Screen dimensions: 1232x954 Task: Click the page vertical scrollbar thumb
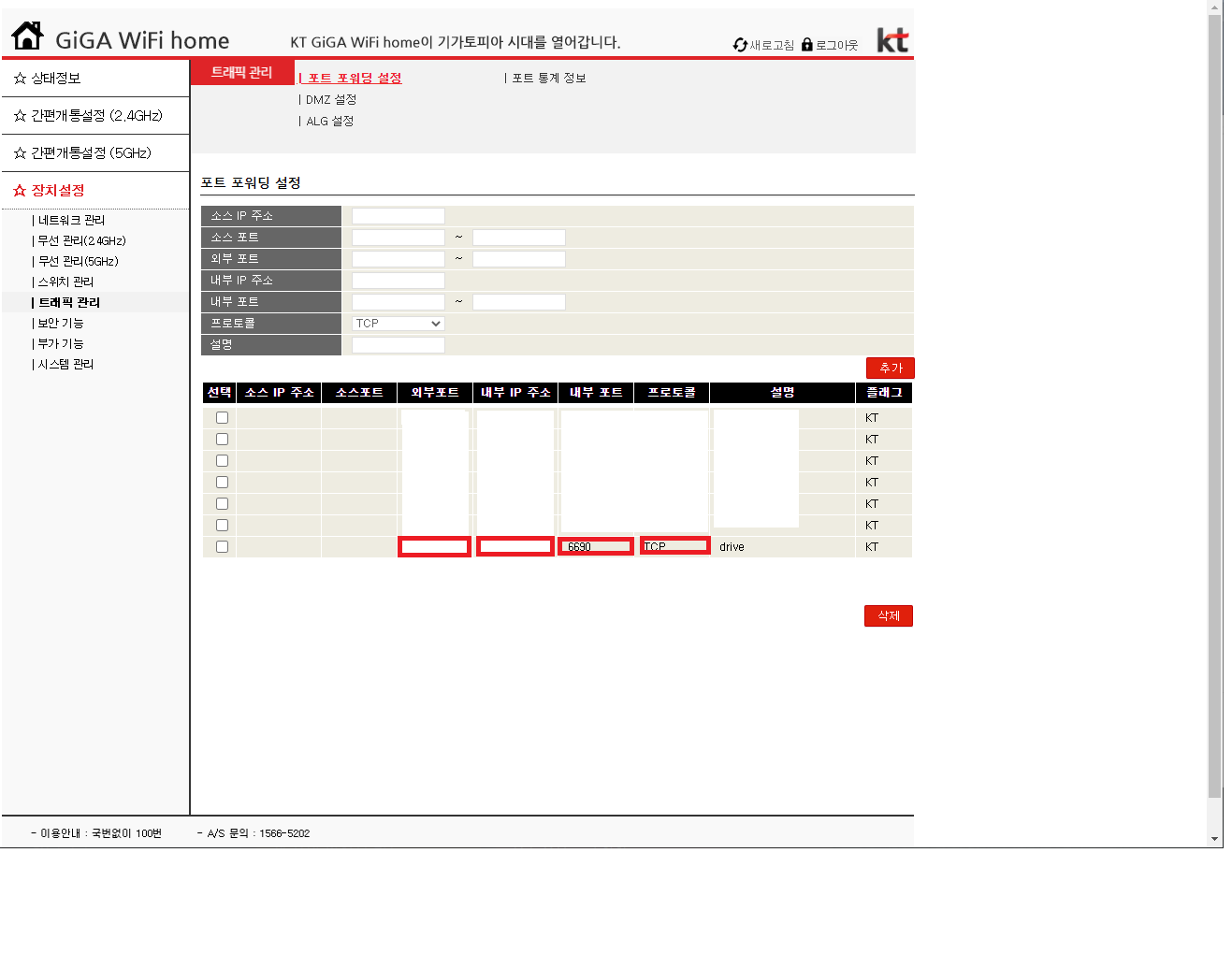click(x=1215, y=405)
